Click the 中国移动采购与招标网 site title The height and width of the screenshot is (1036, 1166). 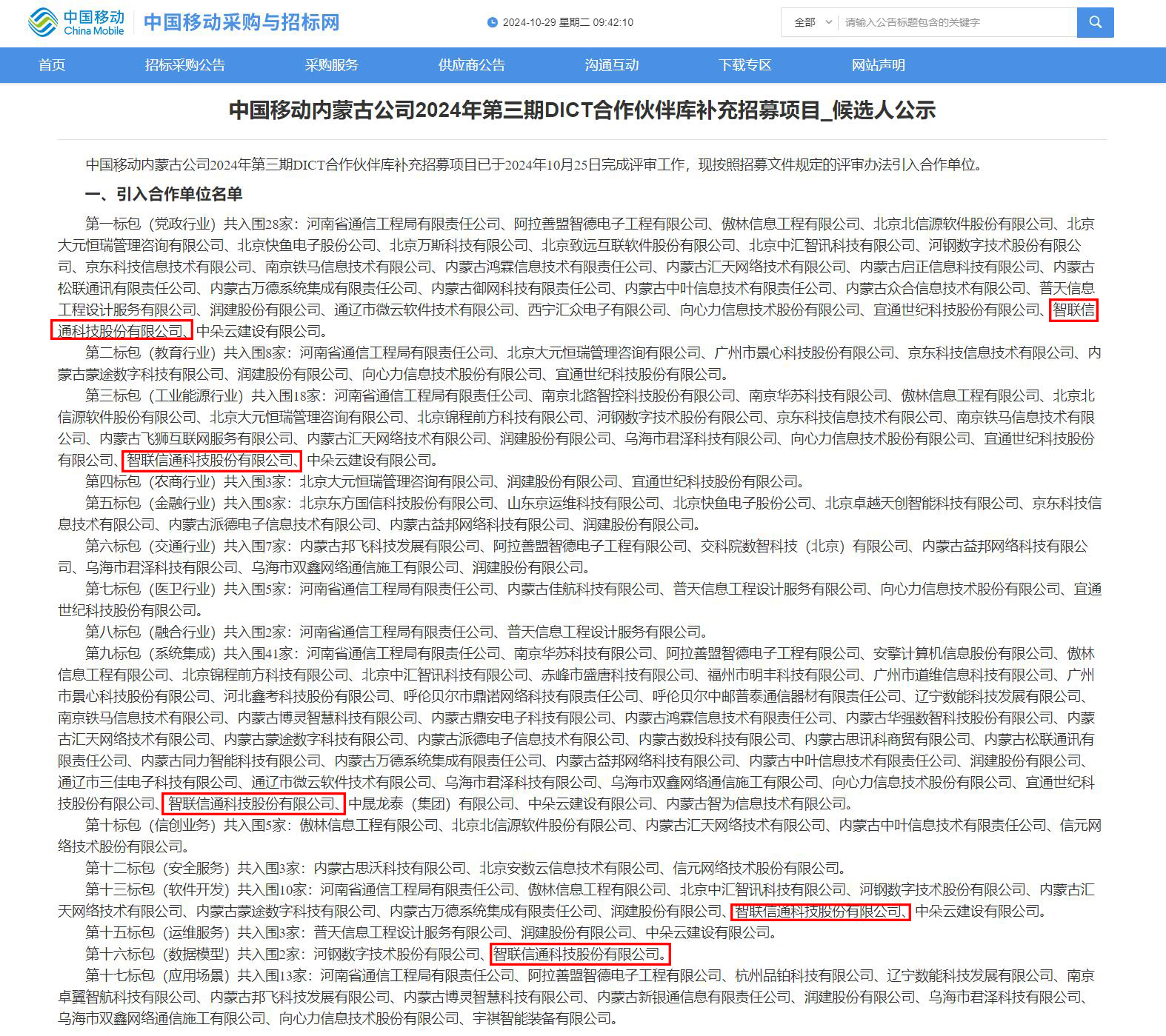(241, 22)
